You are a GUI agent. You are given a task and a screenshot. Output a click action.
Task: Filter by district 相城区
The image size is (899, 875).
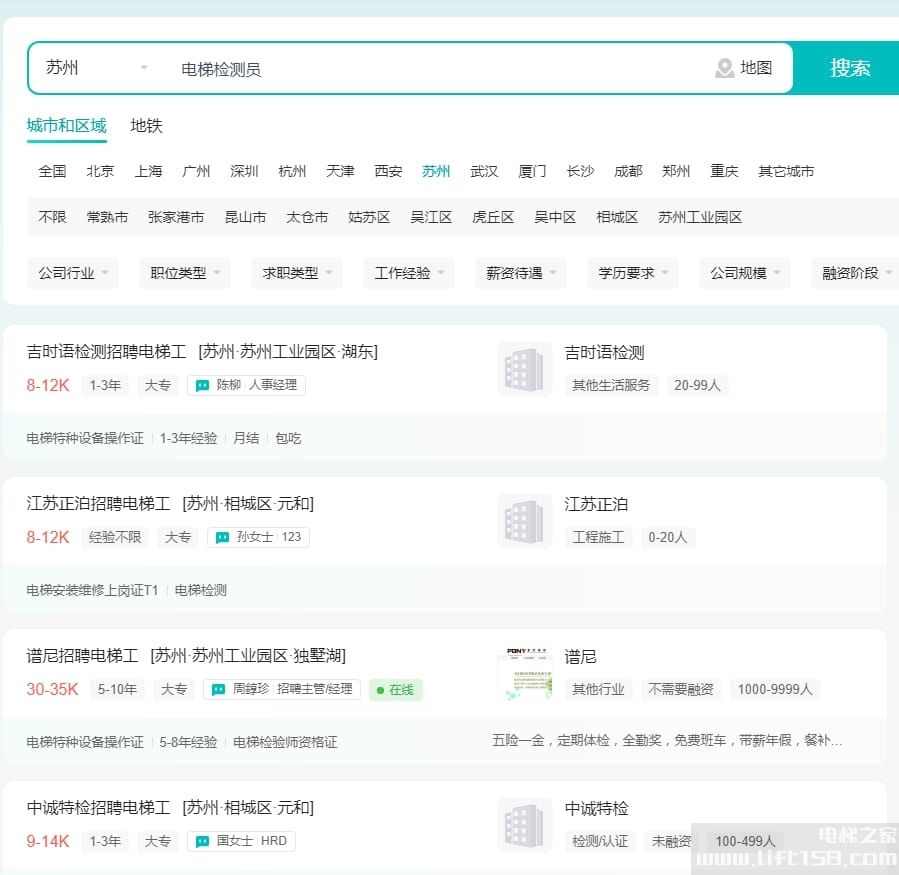617,217
